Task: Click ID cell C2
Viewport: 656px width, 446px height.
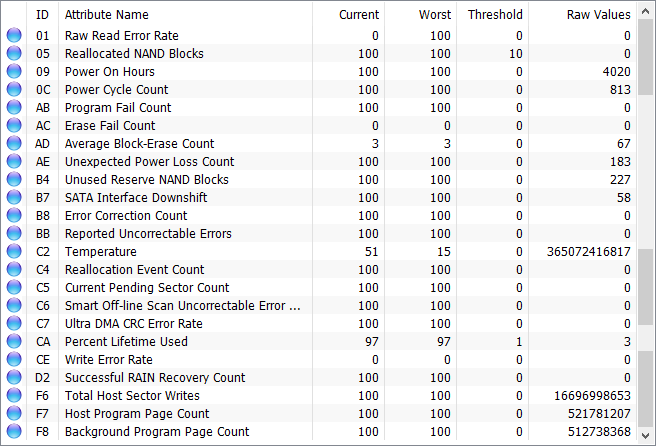Action: pos(43,251)
